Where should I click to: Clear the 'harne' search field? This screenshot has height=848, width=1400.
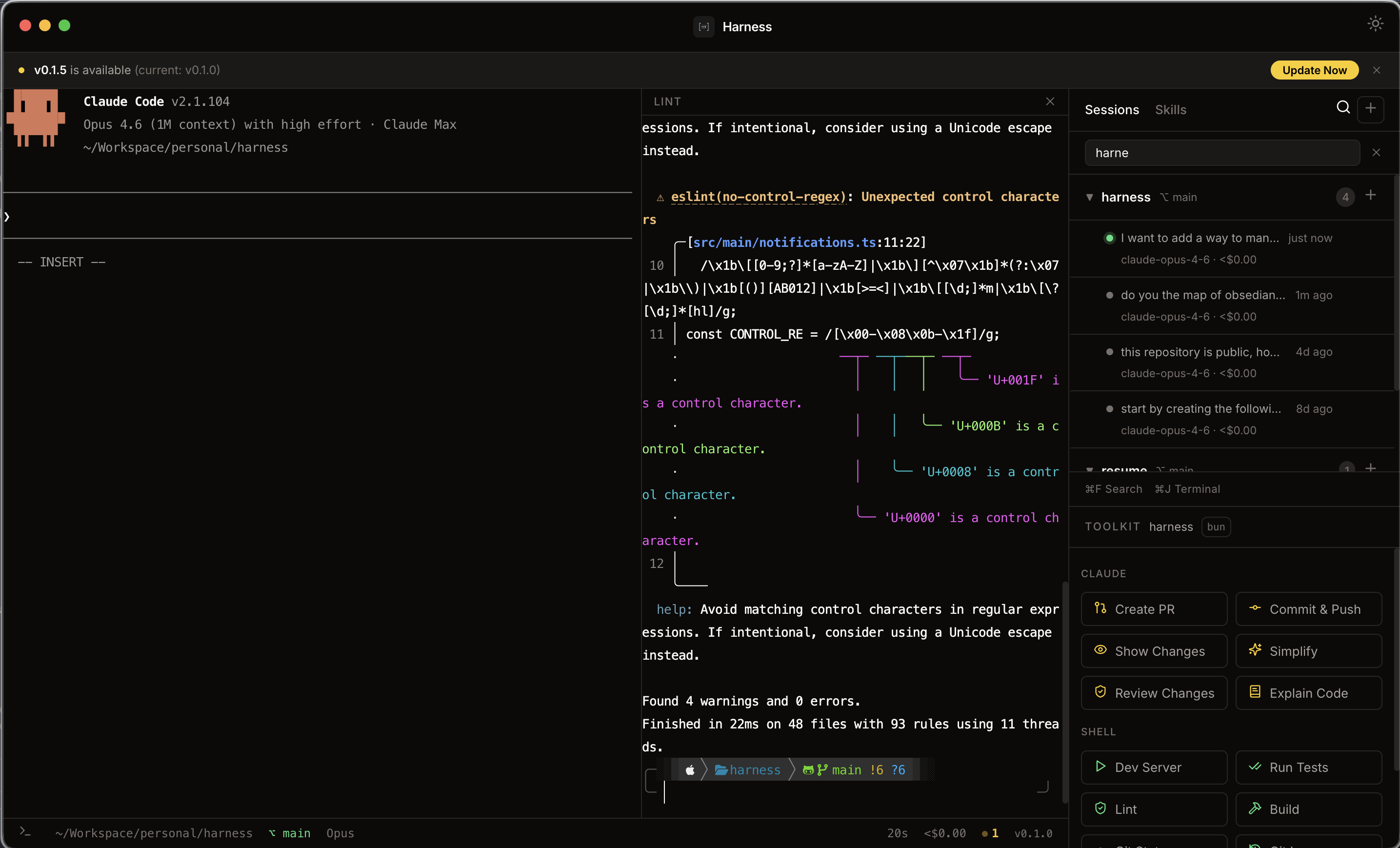pyautogui.click(x=1376, y=152)
